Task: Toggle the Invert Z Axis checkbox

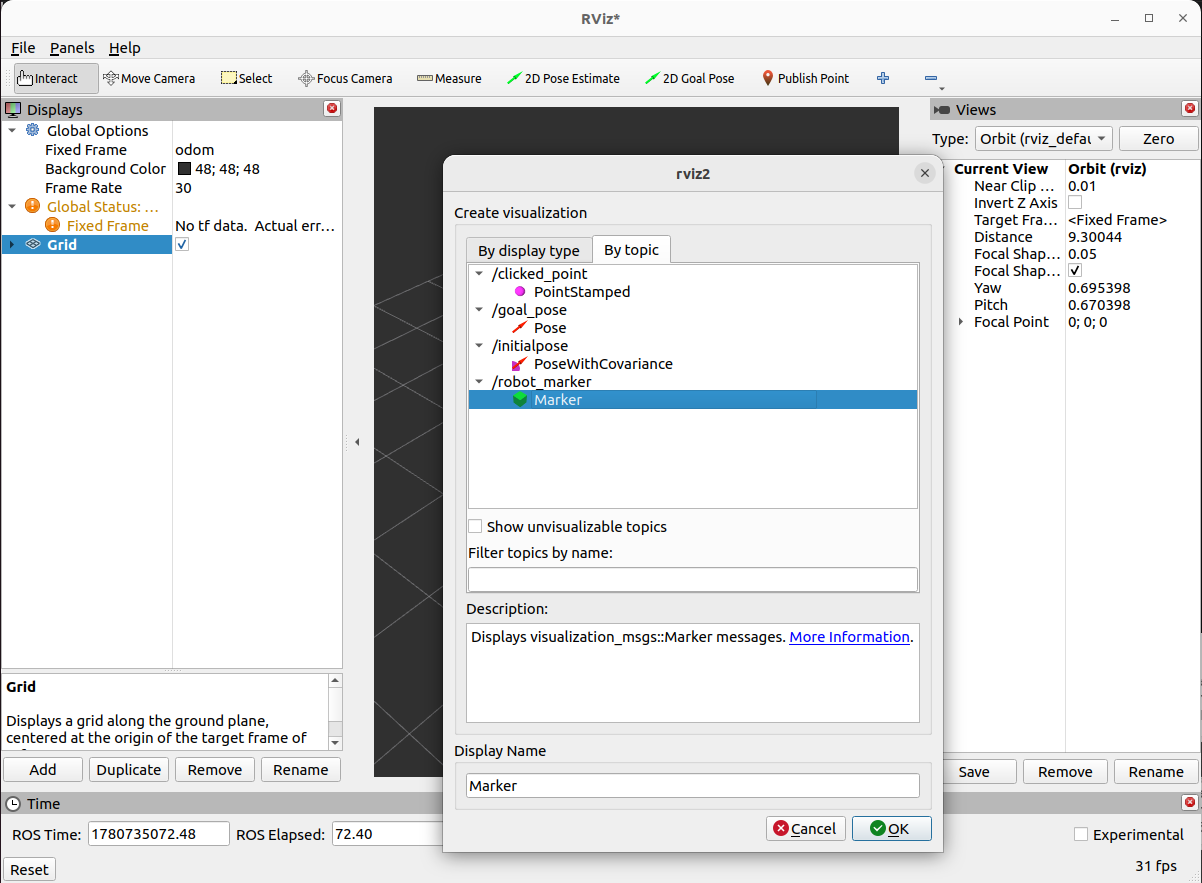Action: click(1075, 203)
